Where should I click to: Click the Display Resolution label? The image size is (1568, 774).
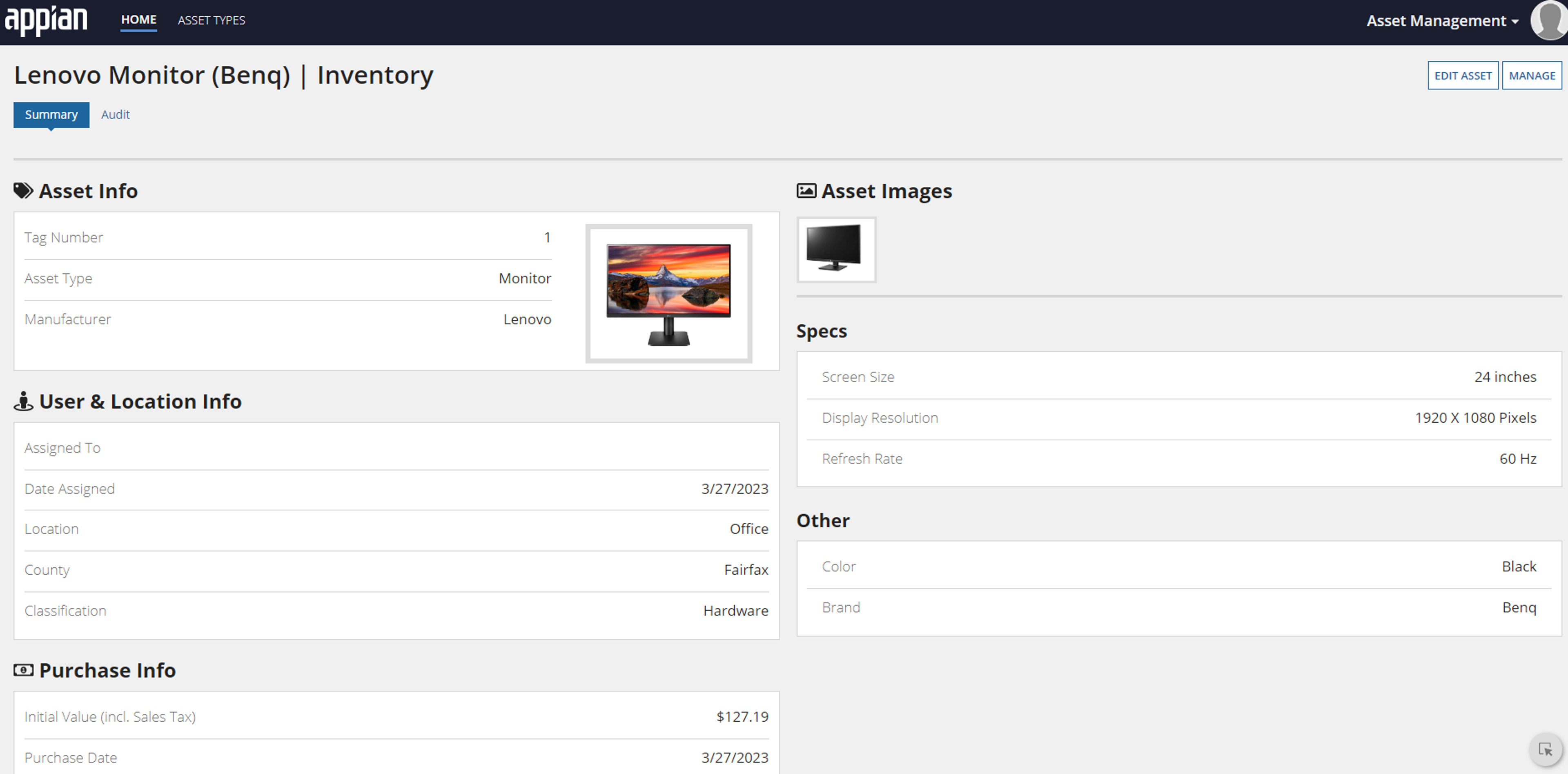click(x=880, y=418)
